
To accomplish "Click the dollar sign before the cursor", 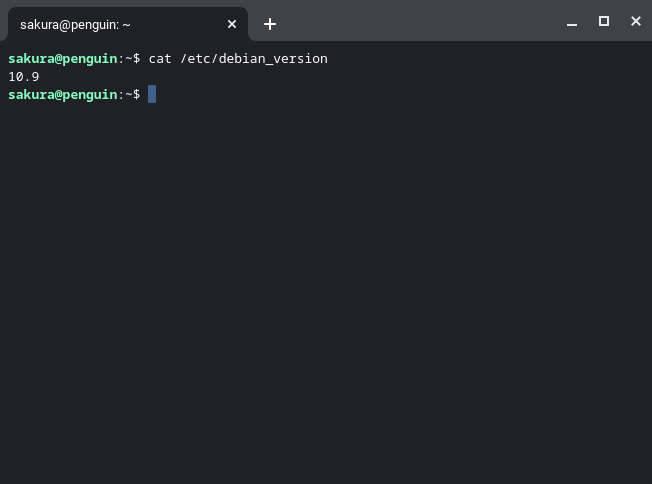I will (137, 94).
